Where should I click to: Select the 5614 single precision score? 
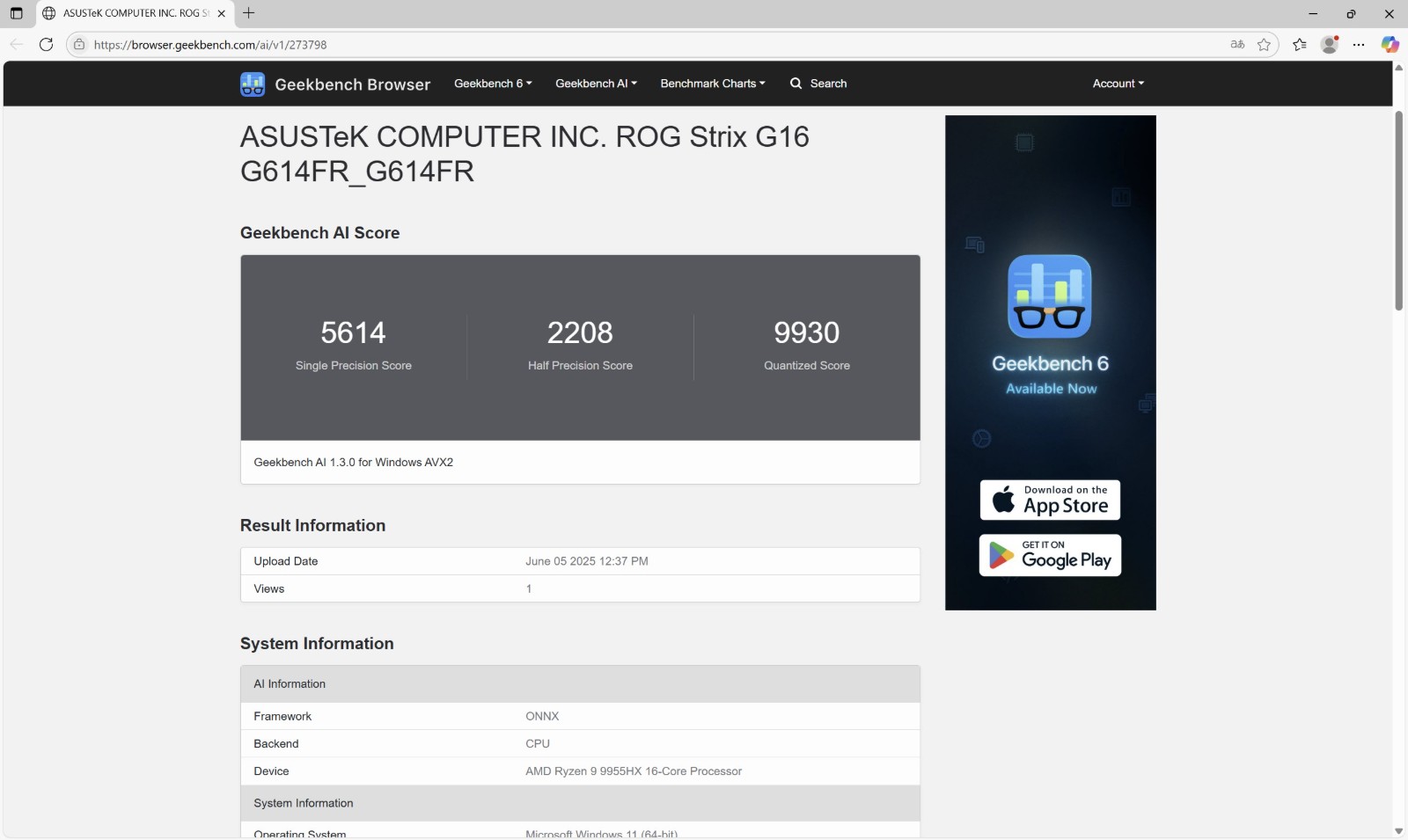coord(353,332)
